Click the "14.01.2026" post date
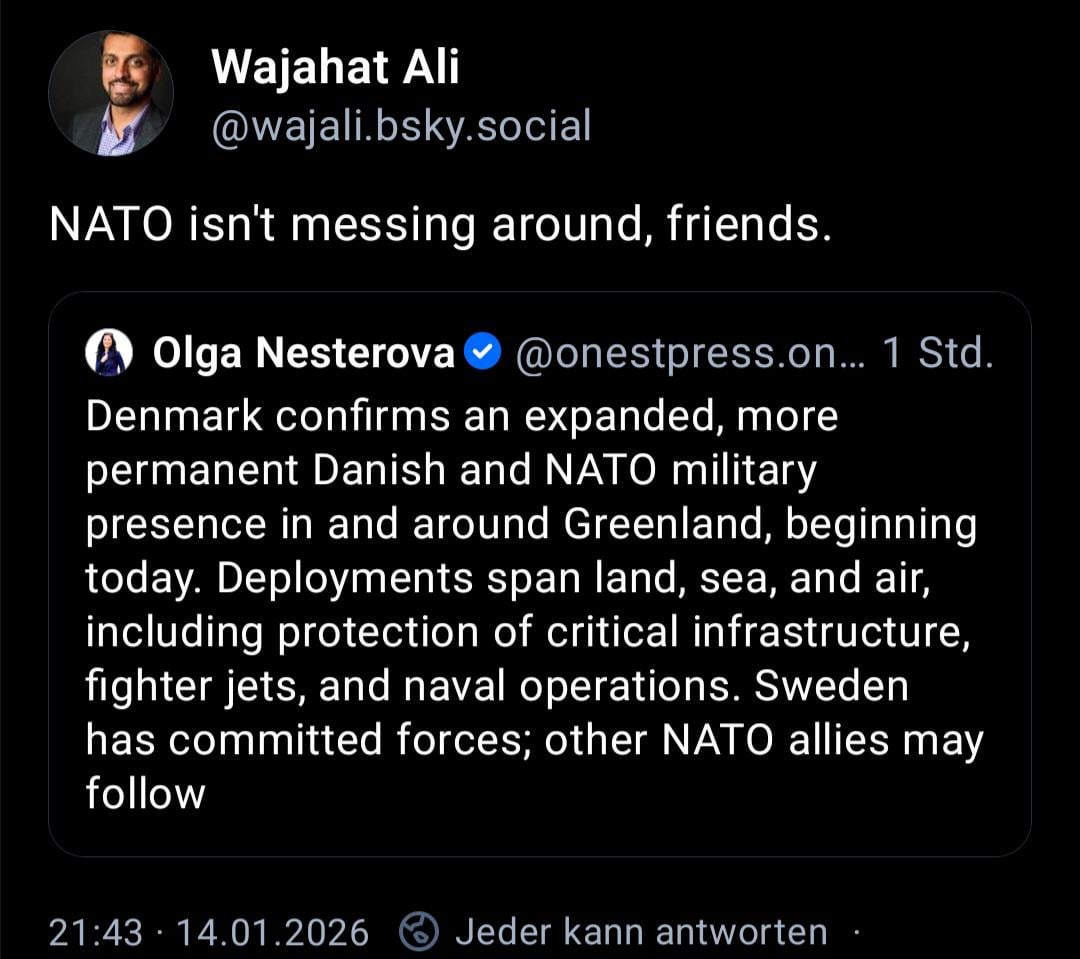 coord(272,932)
